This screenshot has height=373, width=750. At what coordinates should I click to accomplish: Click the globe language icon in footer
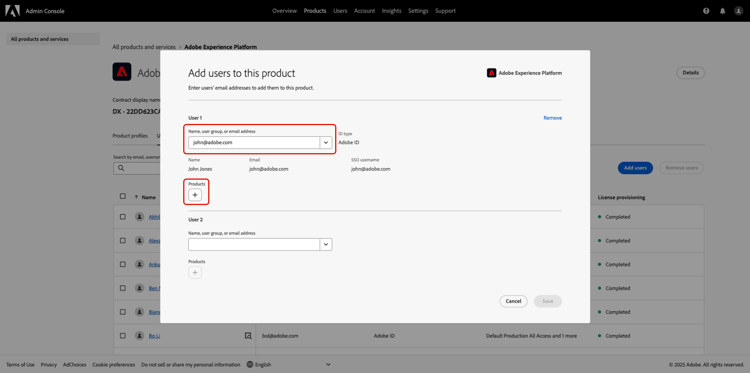click(x=250, y=364)
